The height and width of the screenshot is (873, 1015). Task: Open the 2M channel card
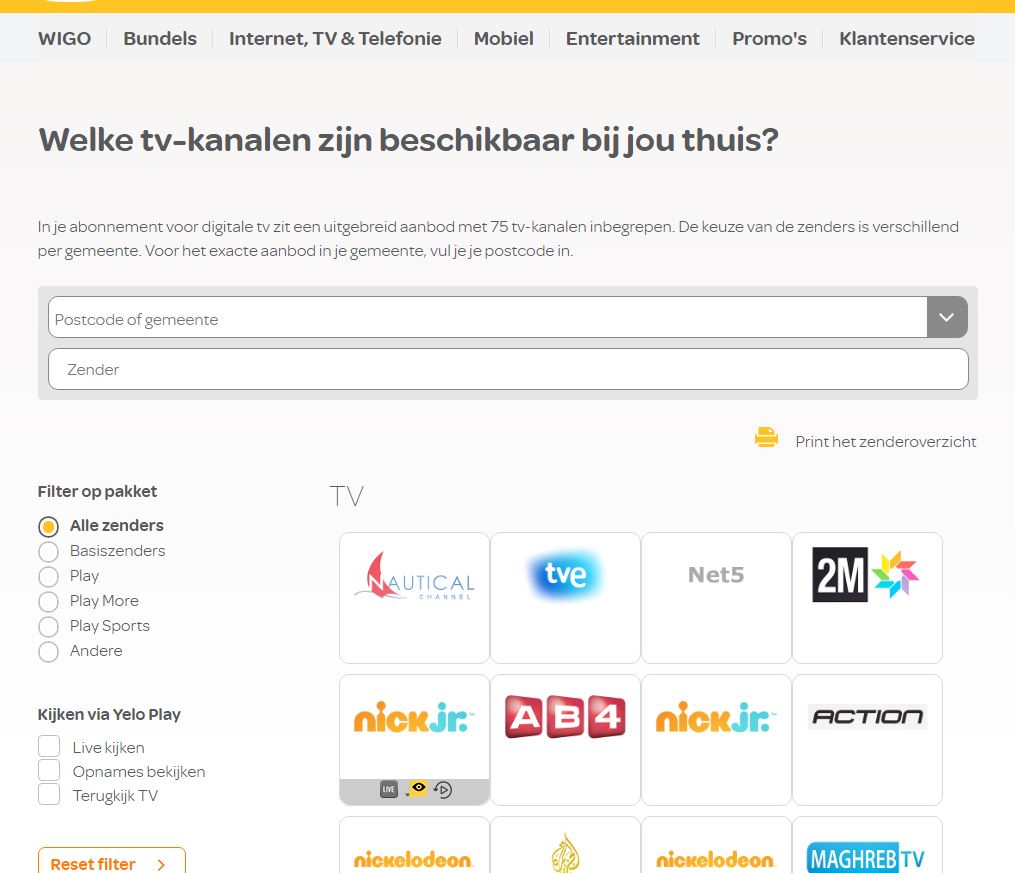point(867,598)
